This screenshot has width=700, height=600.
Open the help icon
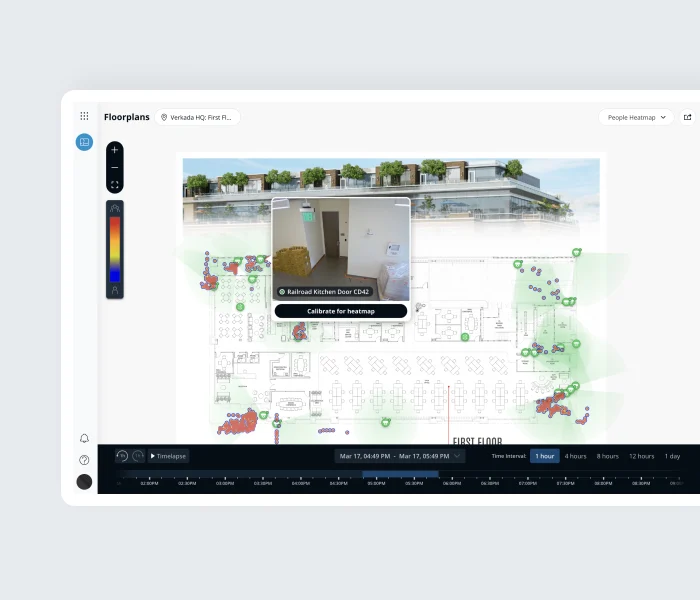pyautogui.click(x=84, y=460)
